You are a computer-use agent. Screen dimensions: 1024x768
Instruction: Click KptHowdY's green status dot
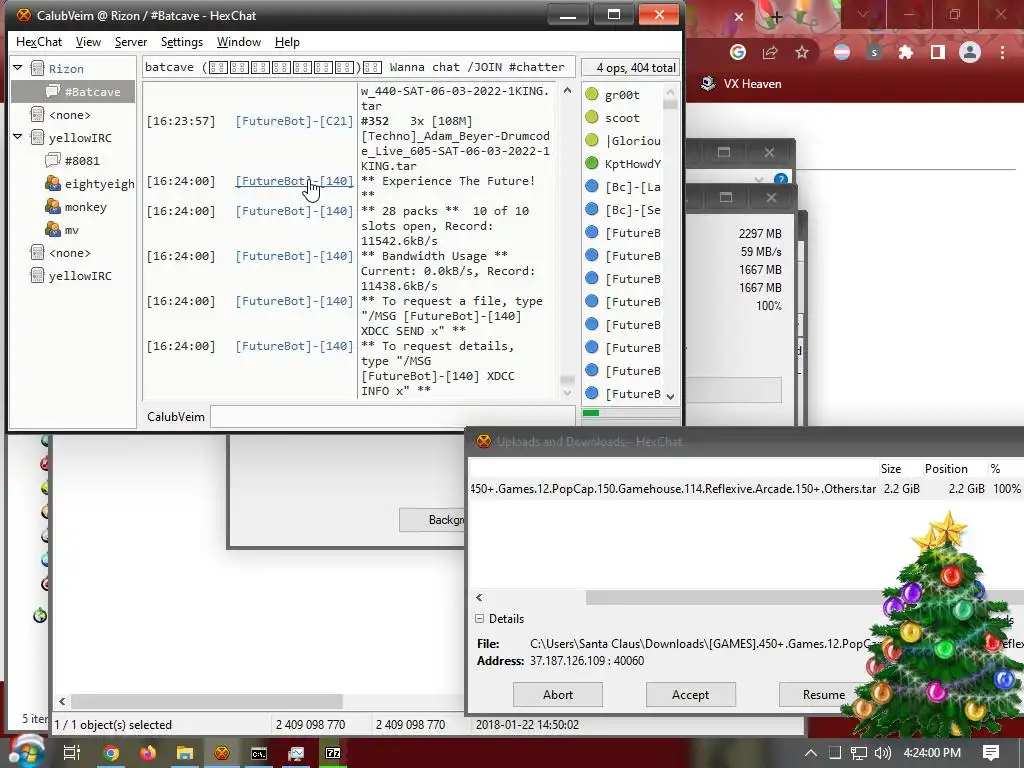(592, 163)
